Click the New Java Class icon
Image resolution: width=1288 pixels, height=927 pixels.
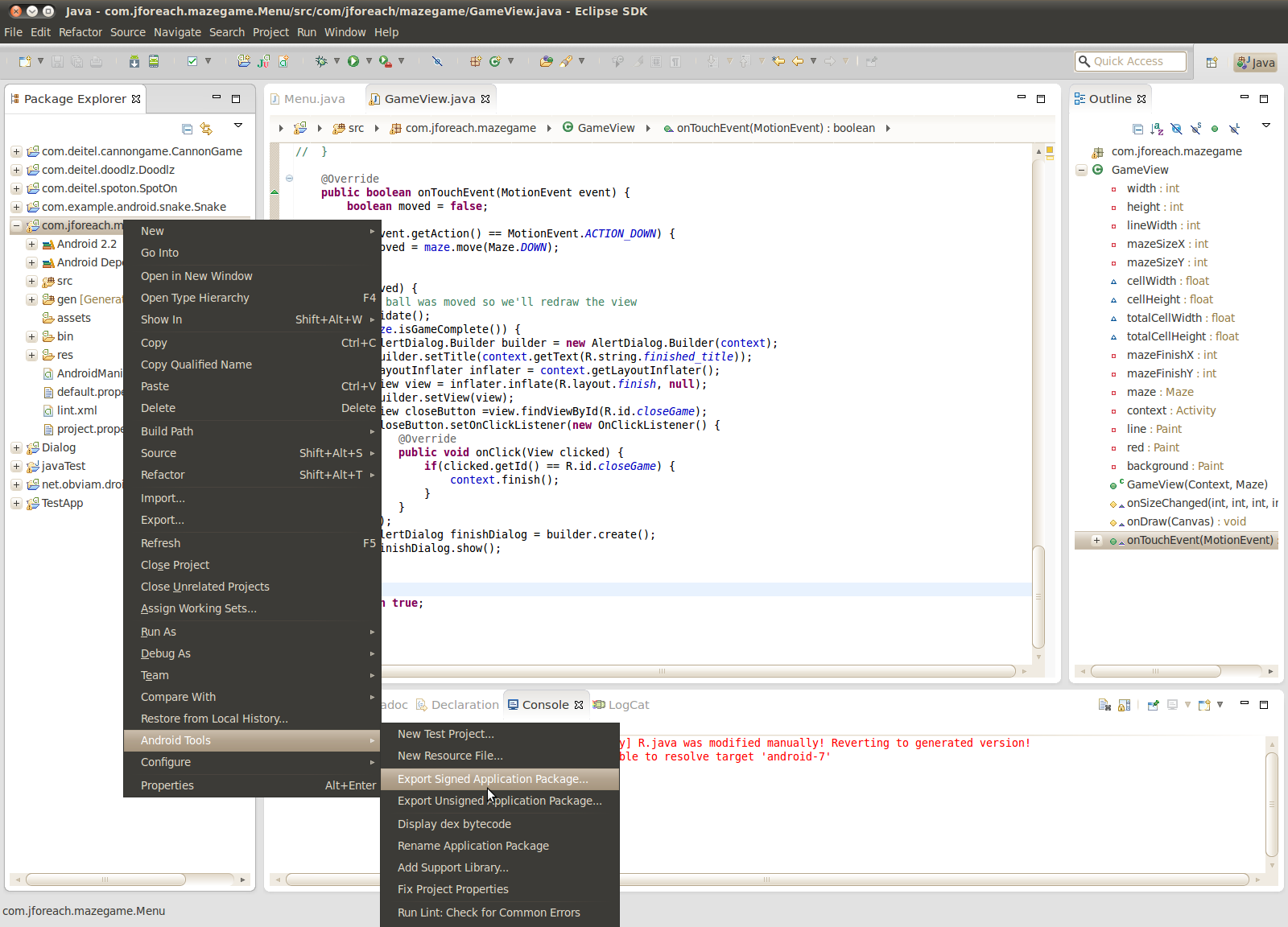coord(495,61)
